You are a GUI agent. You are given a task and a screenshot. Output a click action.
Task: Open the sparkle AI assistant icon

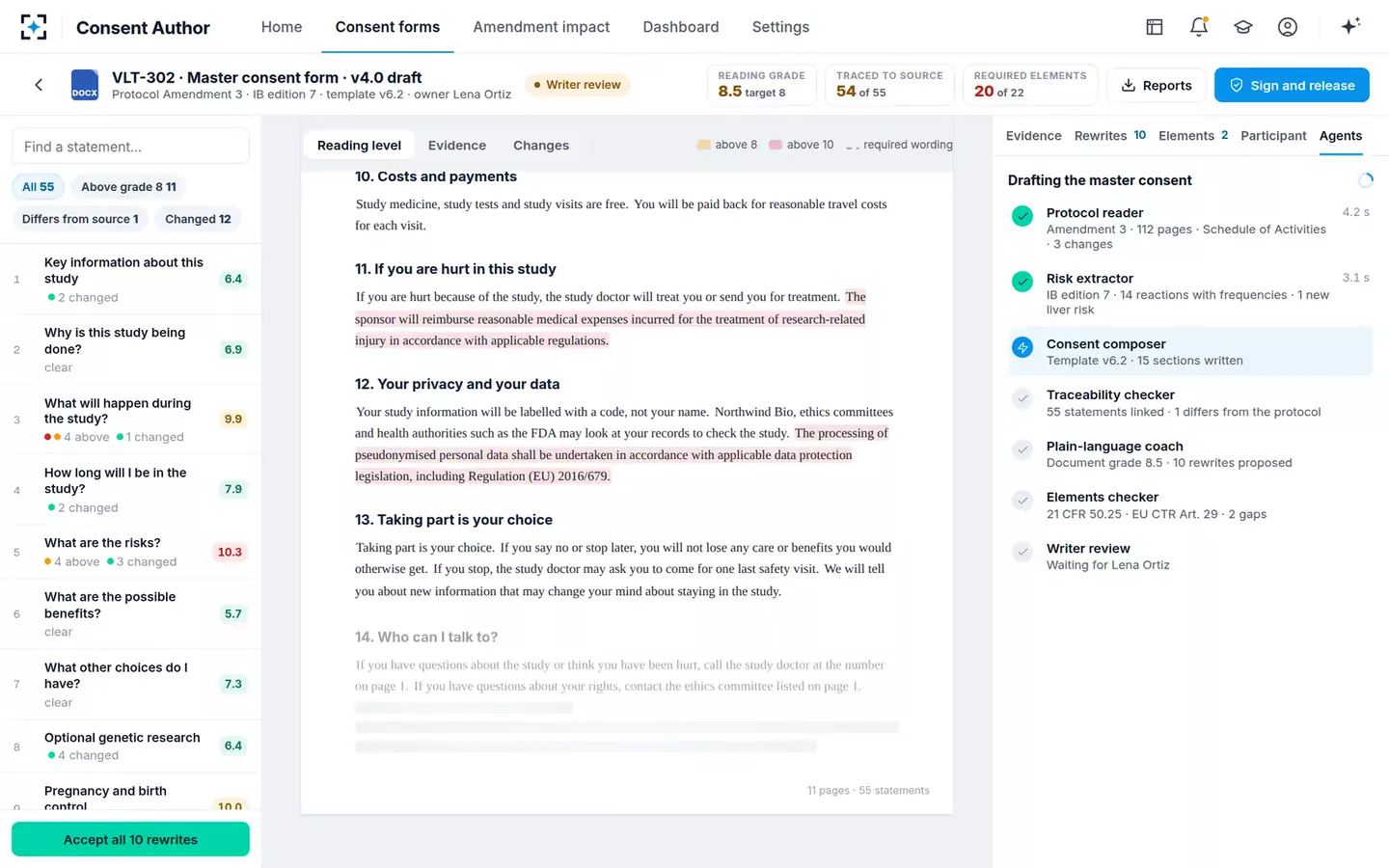(x=1350, y=27)
